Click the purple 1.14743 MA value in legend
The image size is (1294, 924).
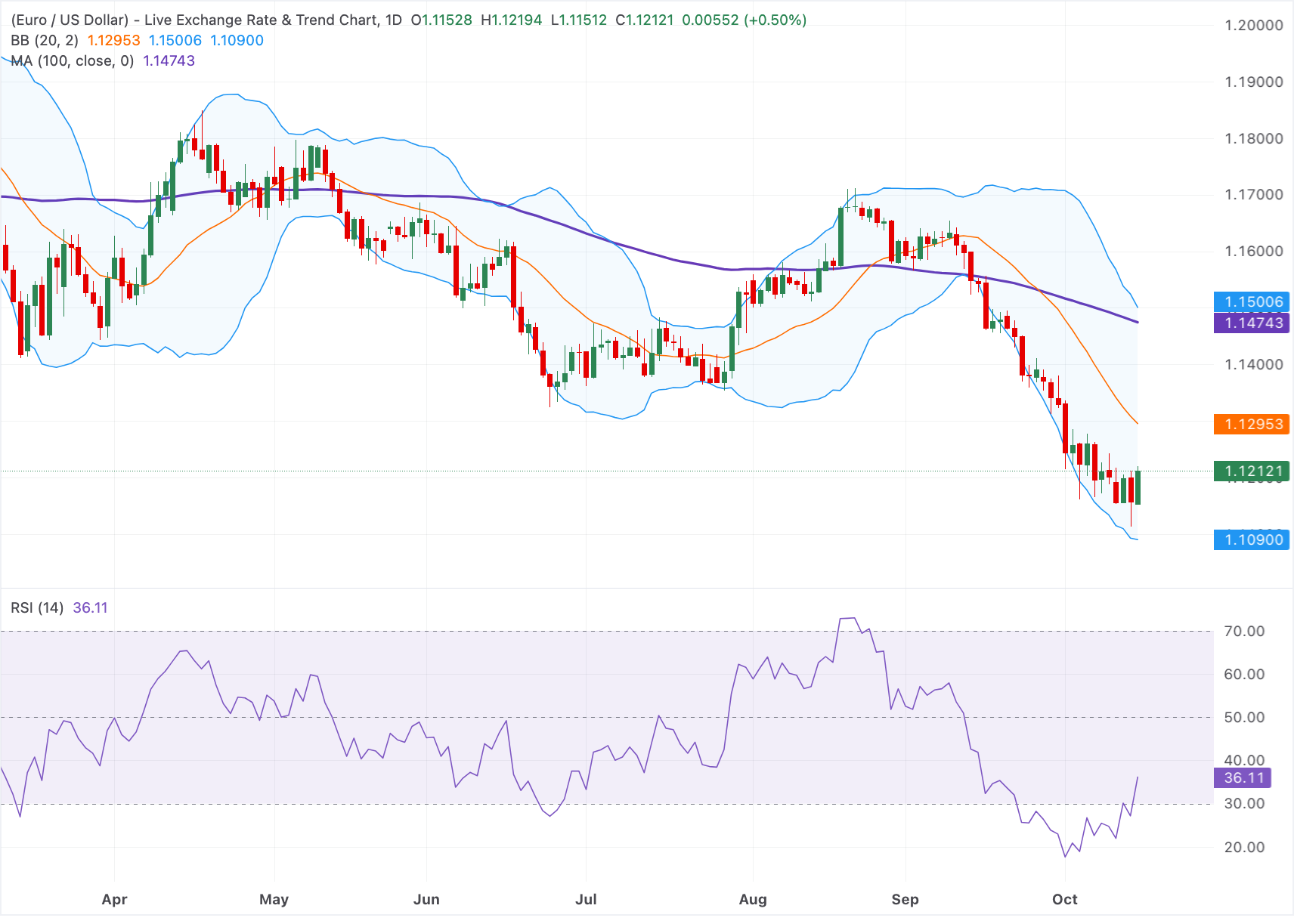click(x=169, y=60)
